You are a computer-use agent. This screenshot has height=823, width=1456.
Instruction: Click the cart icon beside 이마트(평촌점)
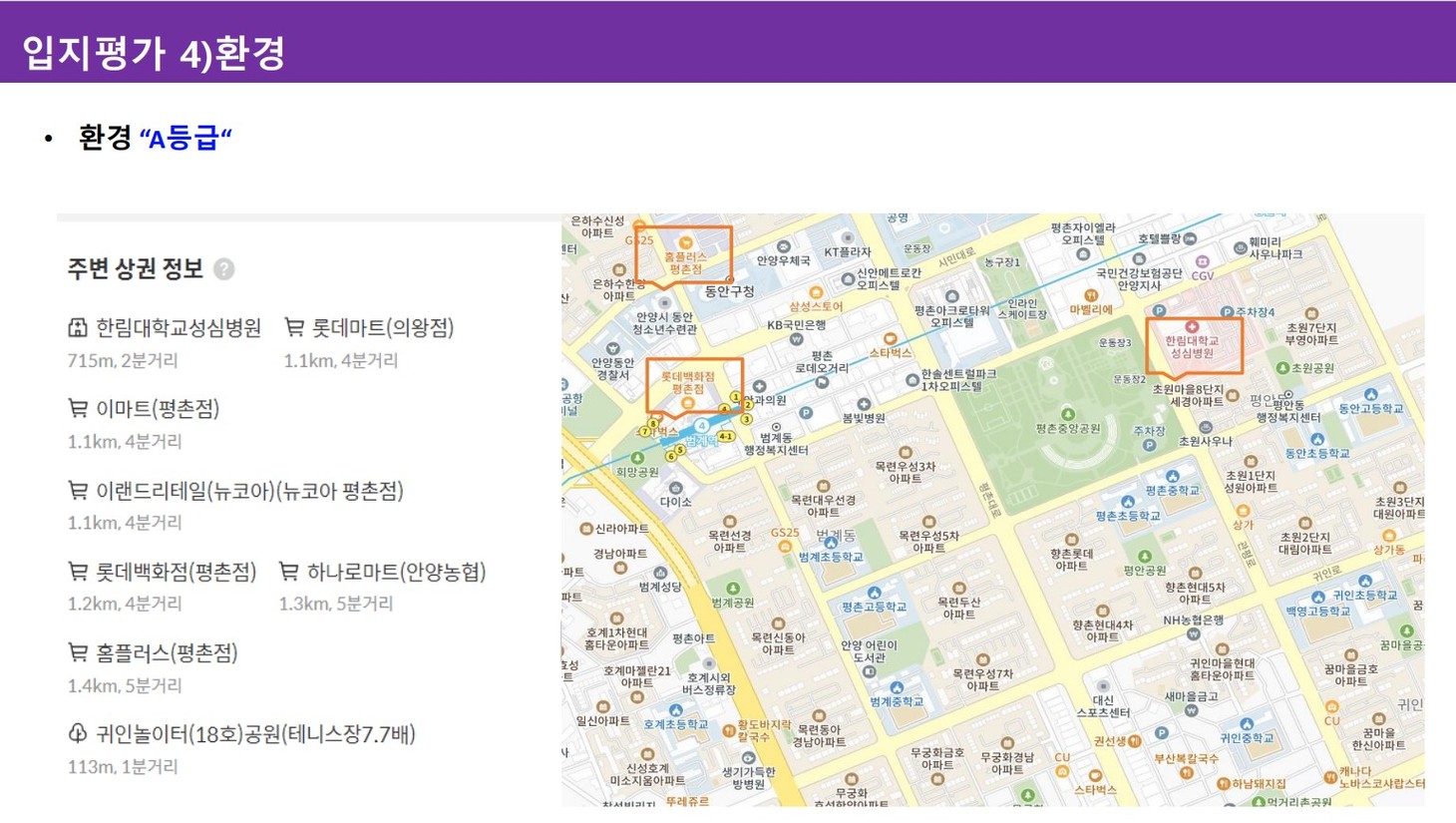click(x=78, y=408)
